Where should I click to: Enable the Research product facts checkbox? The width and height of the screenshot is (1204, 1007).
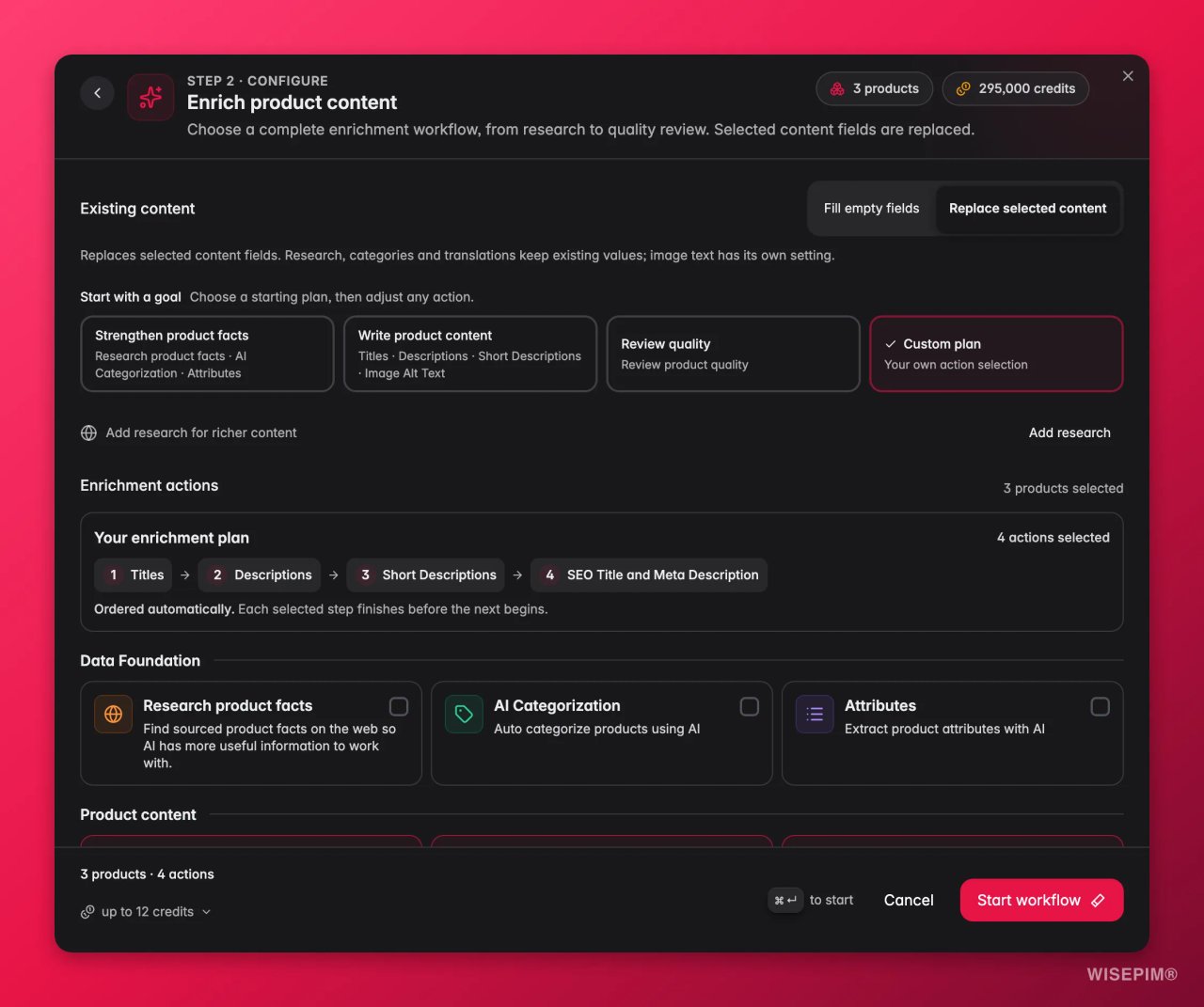(399, 706)
